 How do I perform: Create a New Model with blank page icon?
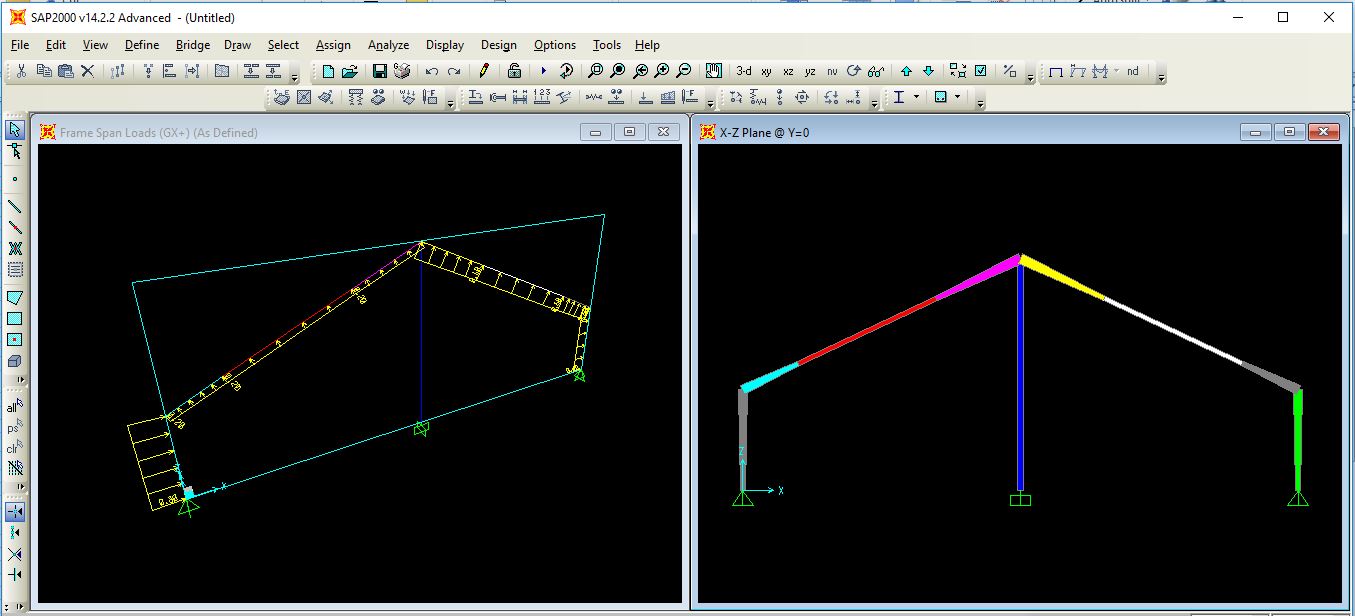click(x=328, y=71)
